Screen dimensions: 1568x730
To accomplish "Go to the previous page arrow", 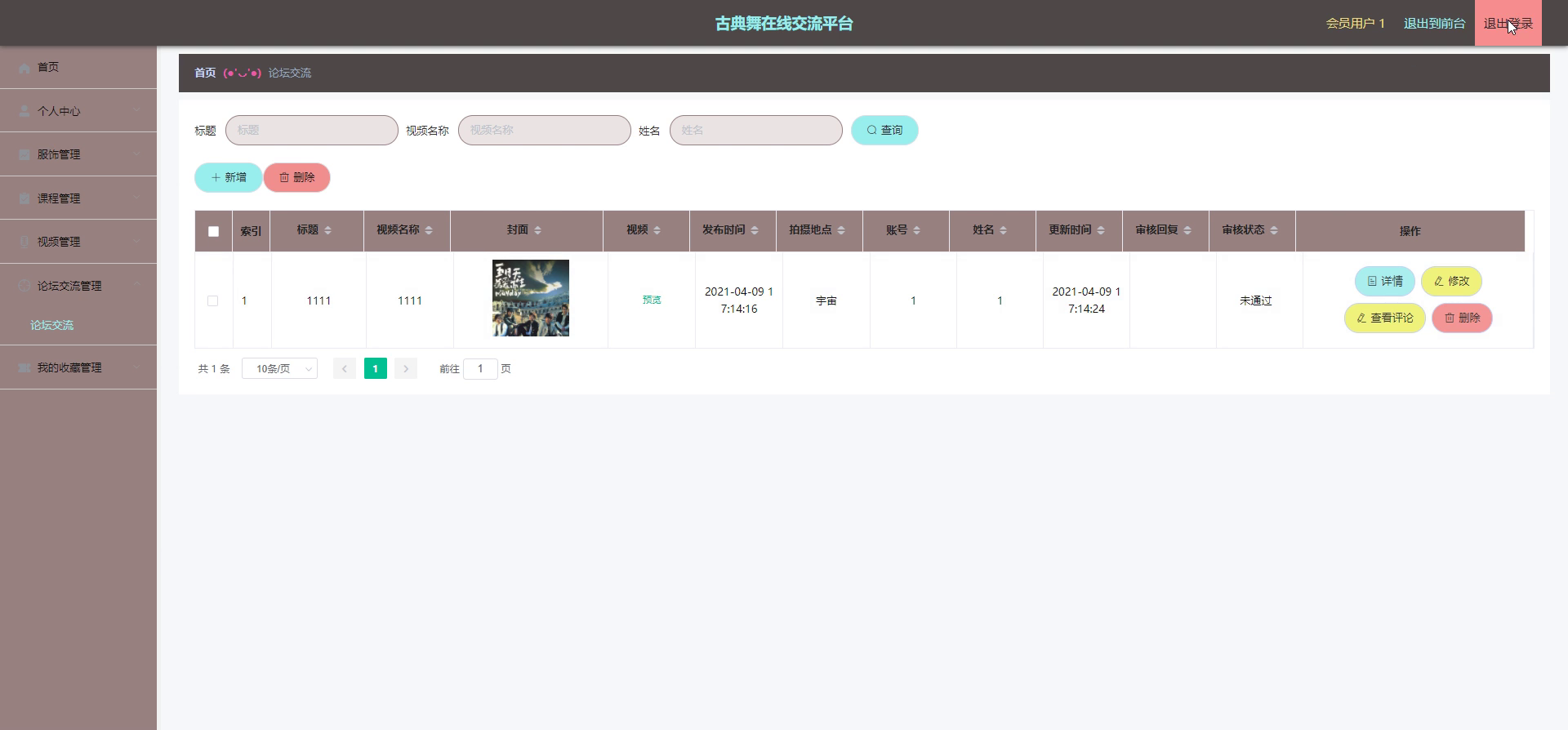I will pos(344,368).
